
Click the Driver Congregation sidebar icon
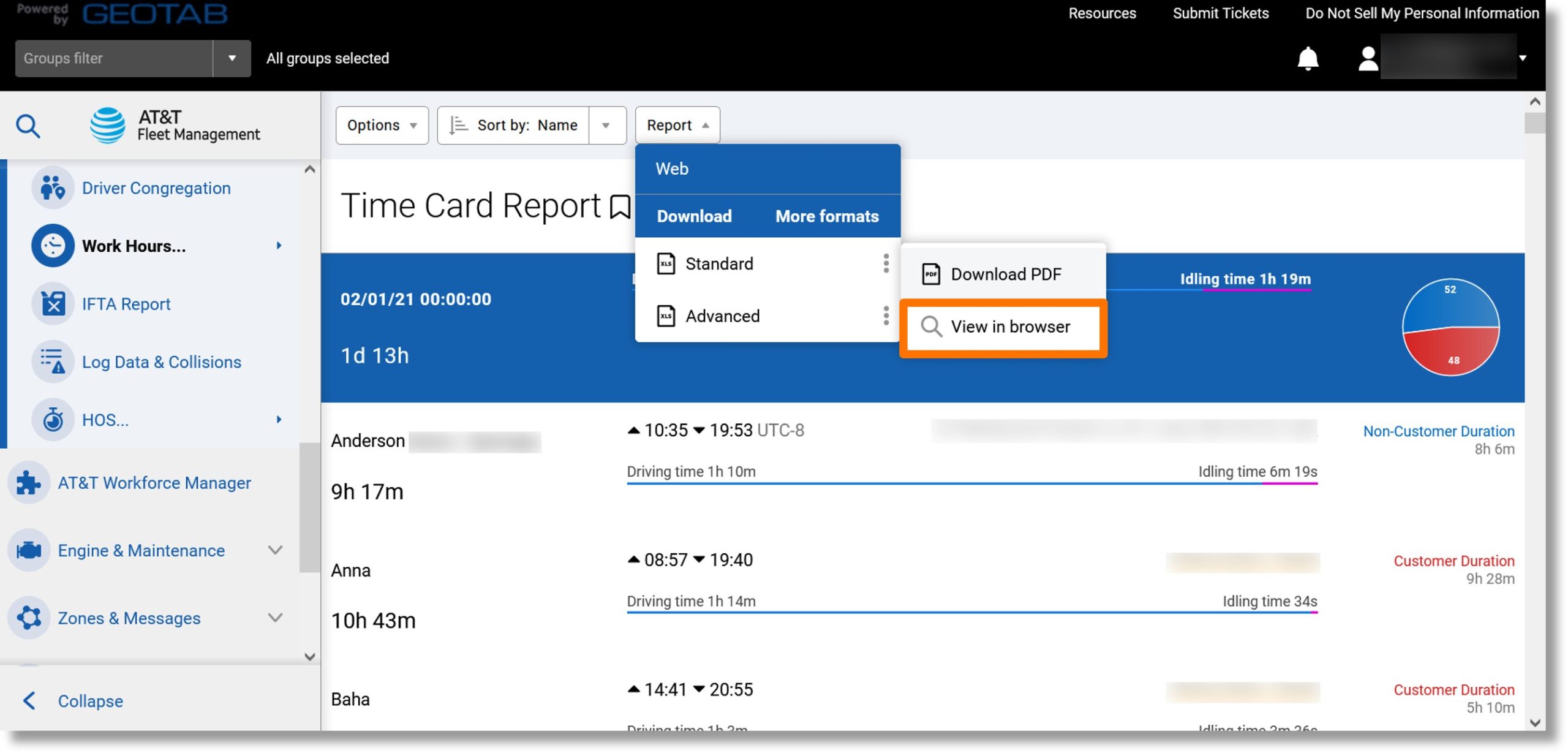click(x=51, y=188)
